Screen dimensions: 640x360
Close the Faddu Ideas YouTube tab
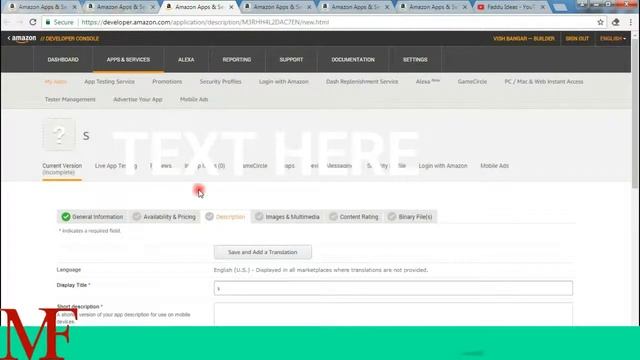[542, 7]
